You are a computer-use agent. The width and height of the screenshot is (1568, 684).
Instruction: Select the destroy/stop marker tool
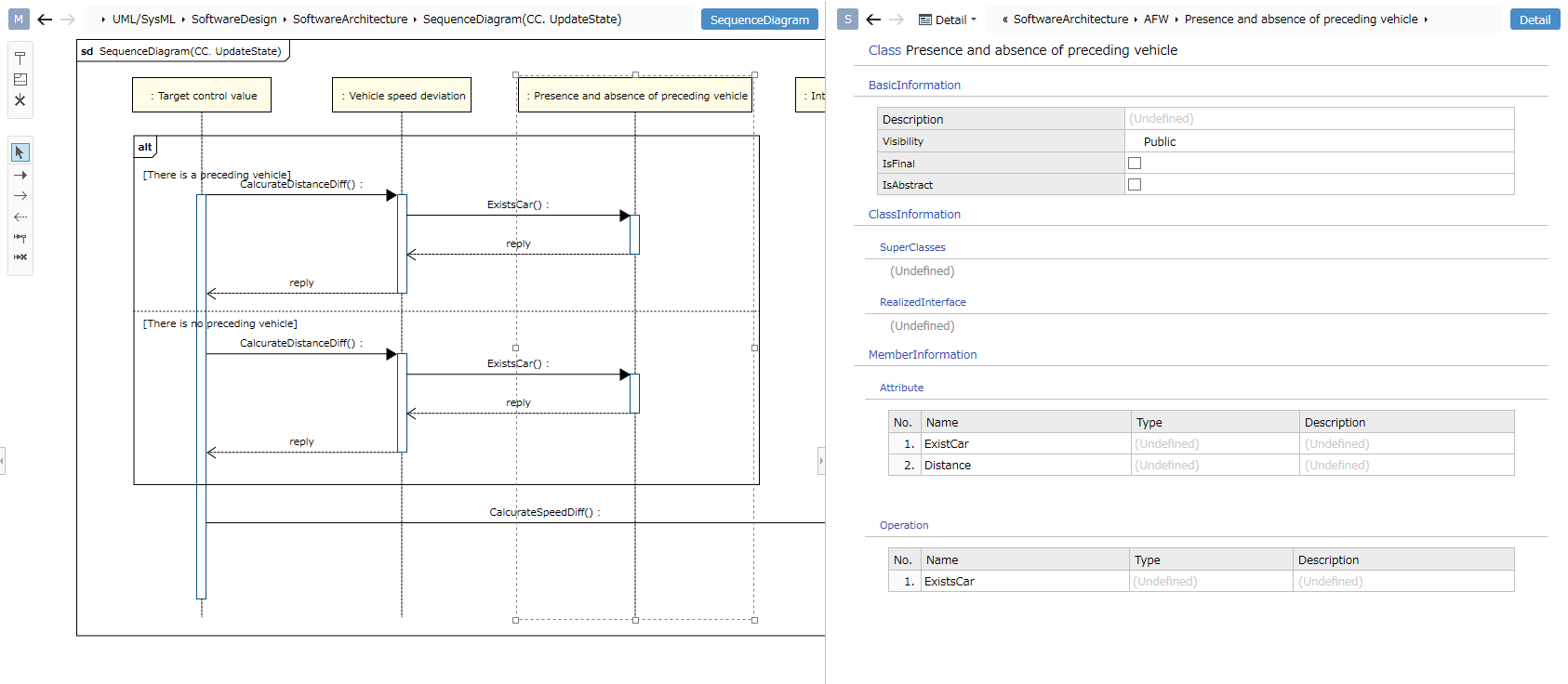click(x=20, y=100)
